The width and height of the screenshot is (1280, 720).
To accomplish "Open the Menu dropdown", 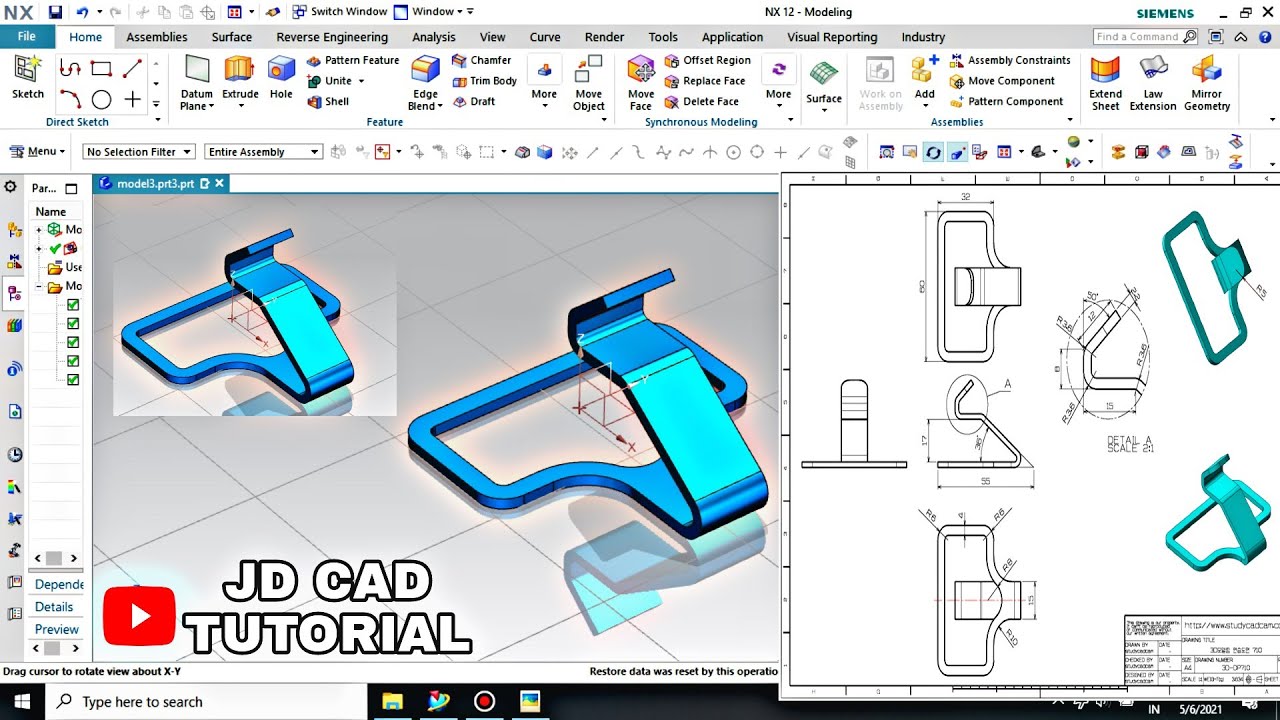I will [37, 152].
